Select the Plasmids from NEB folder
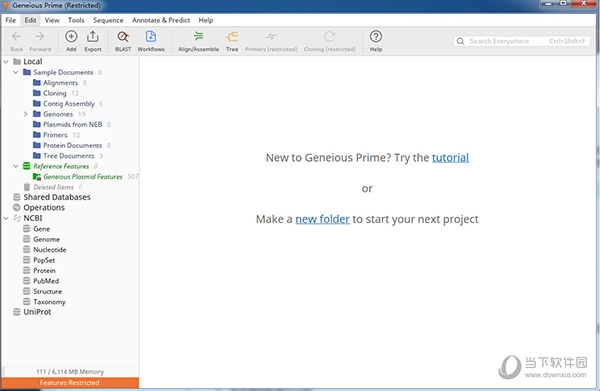The height and width of the screenshot is (391, 600). (72, 124)
